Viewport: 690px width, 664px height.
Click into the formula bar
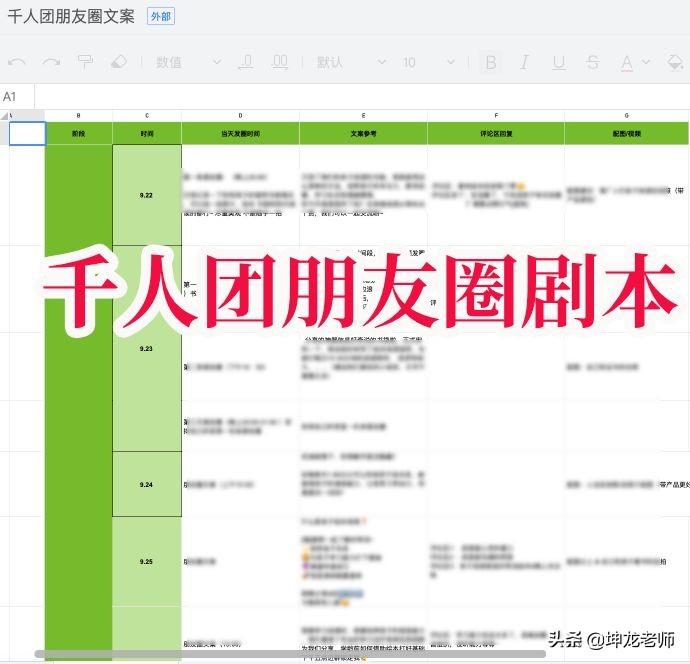(x=362, y=96)
